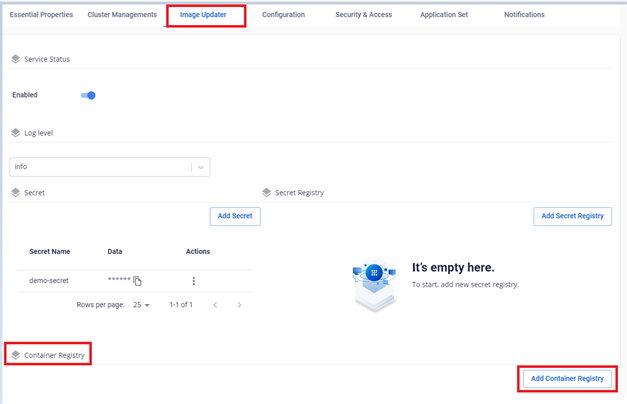The width and height of the screenshot is (627, 404).
Task: Click the Service Status layers icon
Action: pos(15,59)
